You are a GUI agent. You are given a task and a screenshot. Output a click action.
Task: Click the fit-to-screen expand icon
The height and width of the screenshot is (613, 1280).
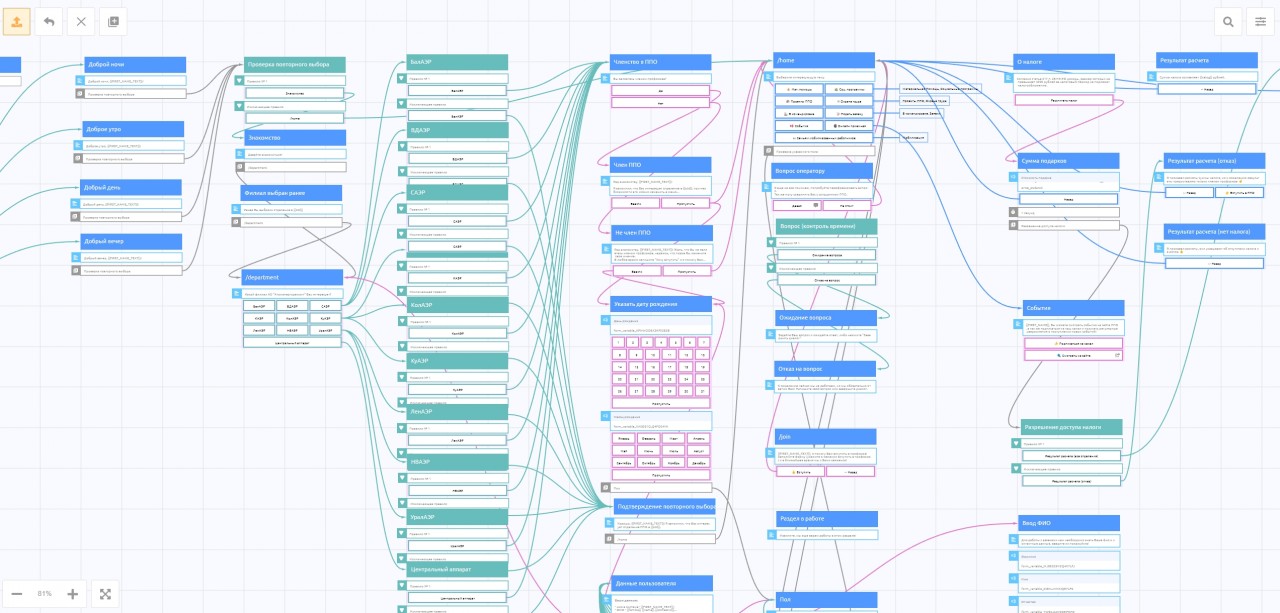pyautogui.click(x=105, y=594)
